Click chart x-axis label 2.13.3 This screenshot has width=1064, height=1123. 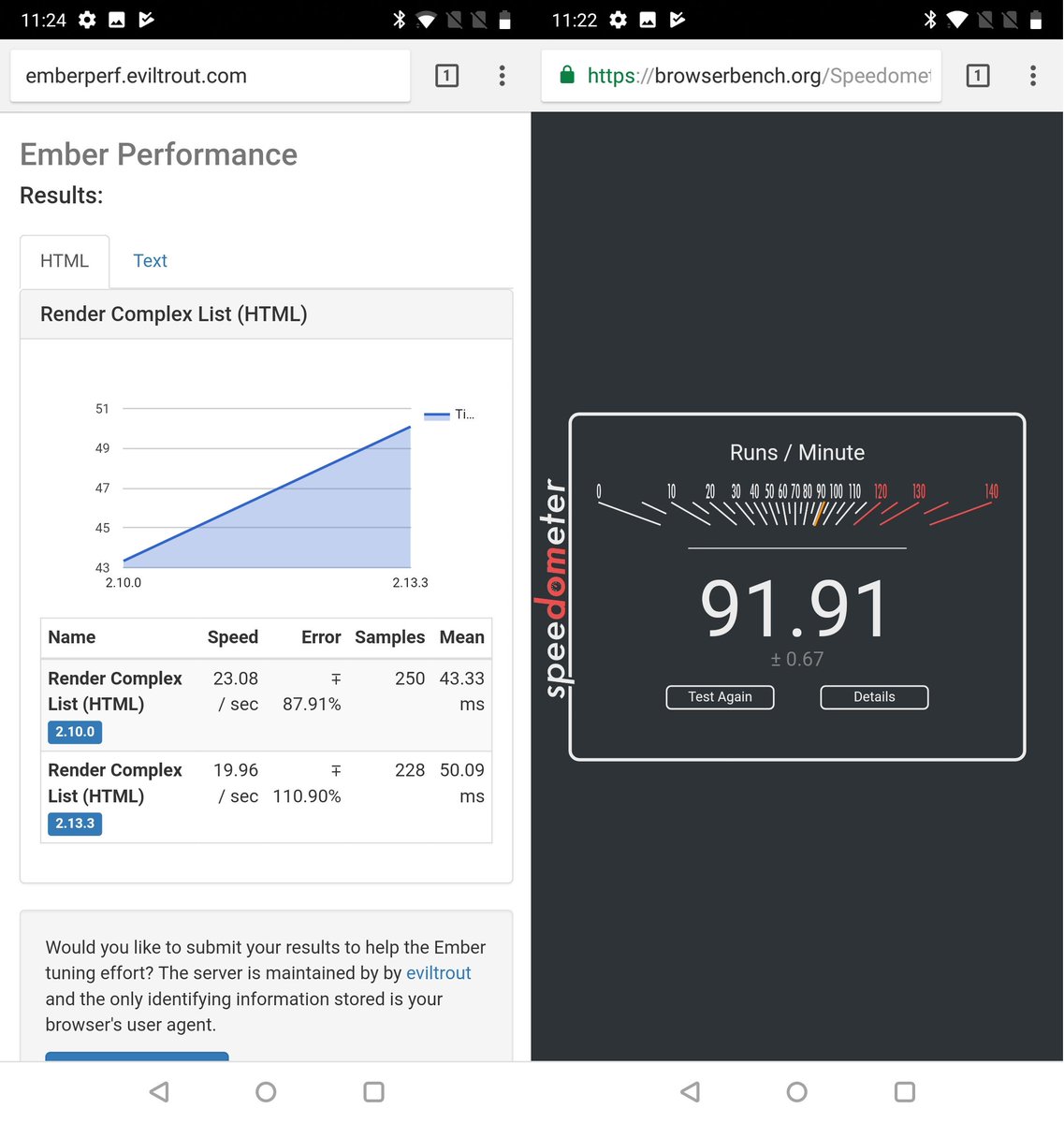pos(410,582)
